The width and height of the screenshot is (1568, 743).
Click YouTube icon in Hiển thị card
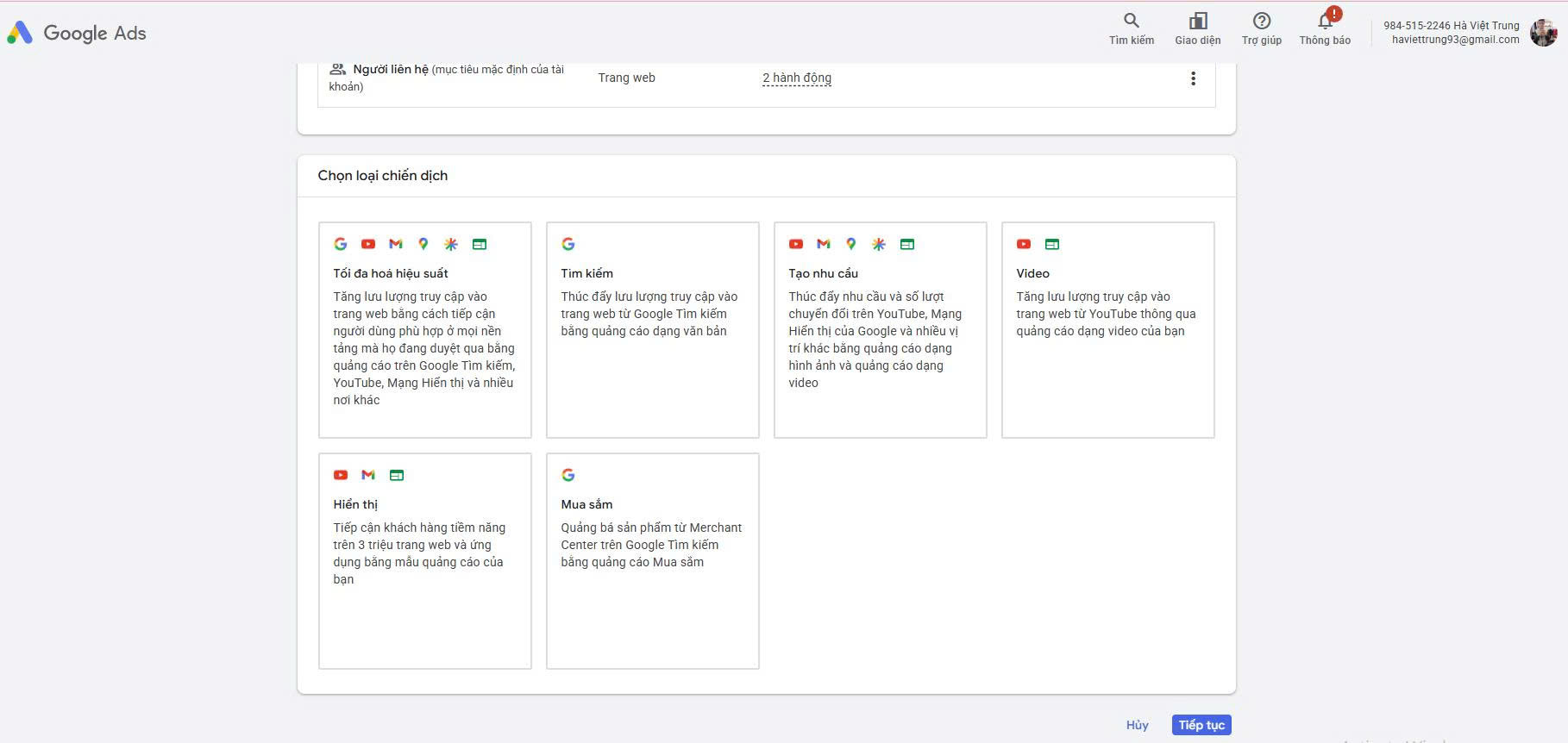click(341, 475)
